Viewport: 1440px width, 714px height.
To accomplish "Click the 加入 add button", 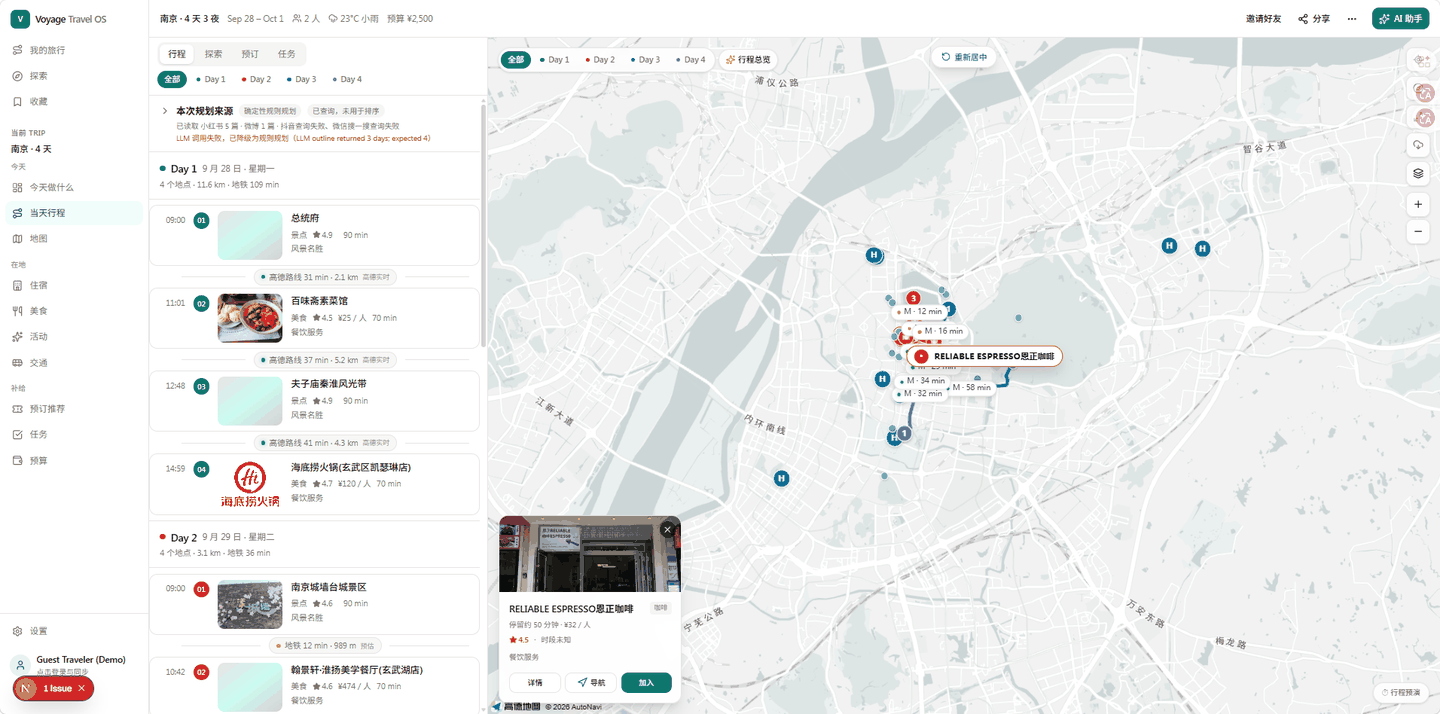I will coord(646,683).
